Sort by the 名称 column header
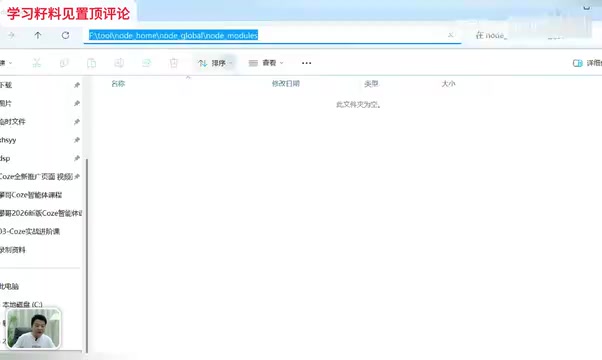Viewport: 602px width, 360px height. [118, 84]
